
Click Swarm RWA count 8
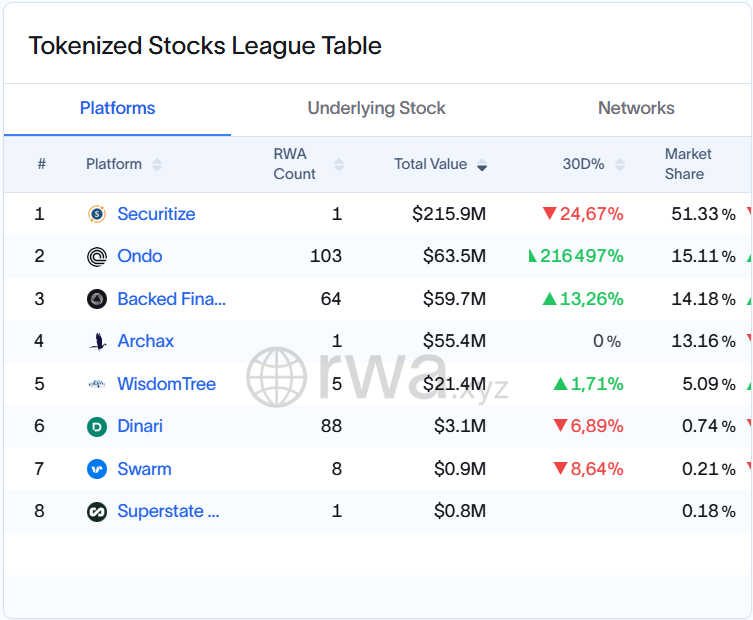click(x=337, y=469)
